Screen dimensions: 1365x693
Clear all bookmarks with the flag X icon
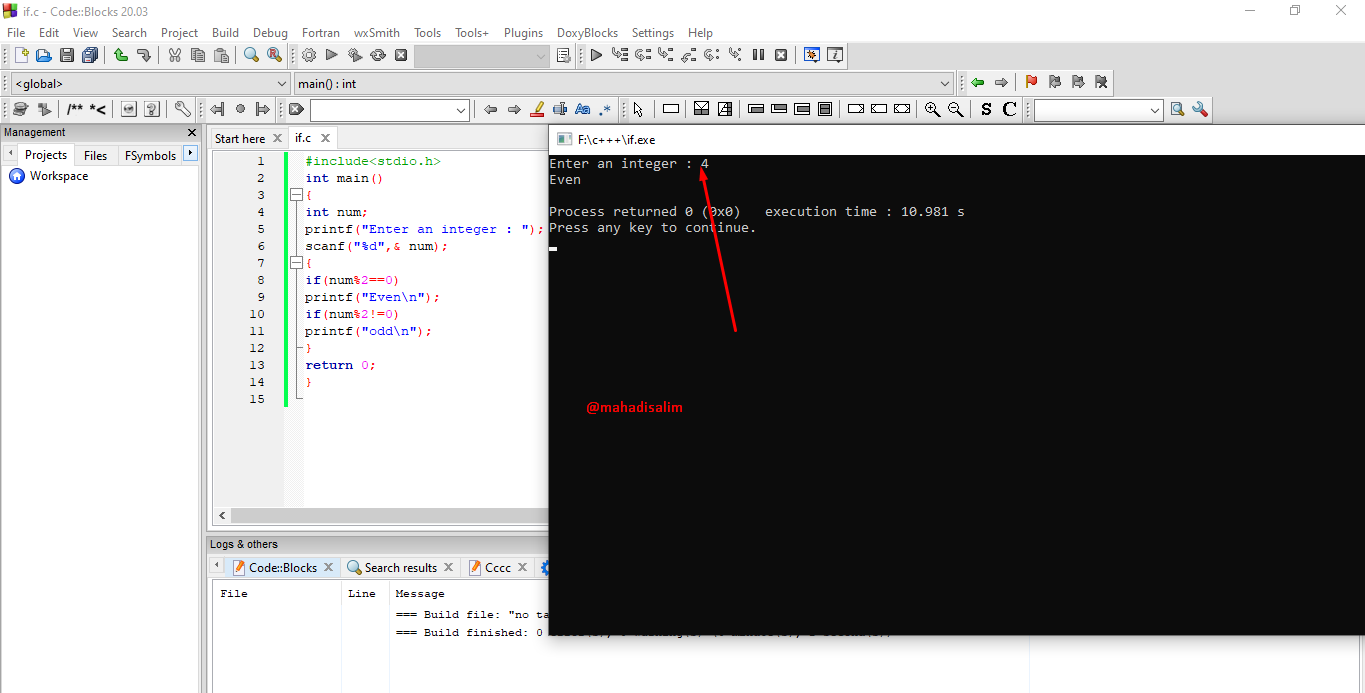click(1101, 83)
